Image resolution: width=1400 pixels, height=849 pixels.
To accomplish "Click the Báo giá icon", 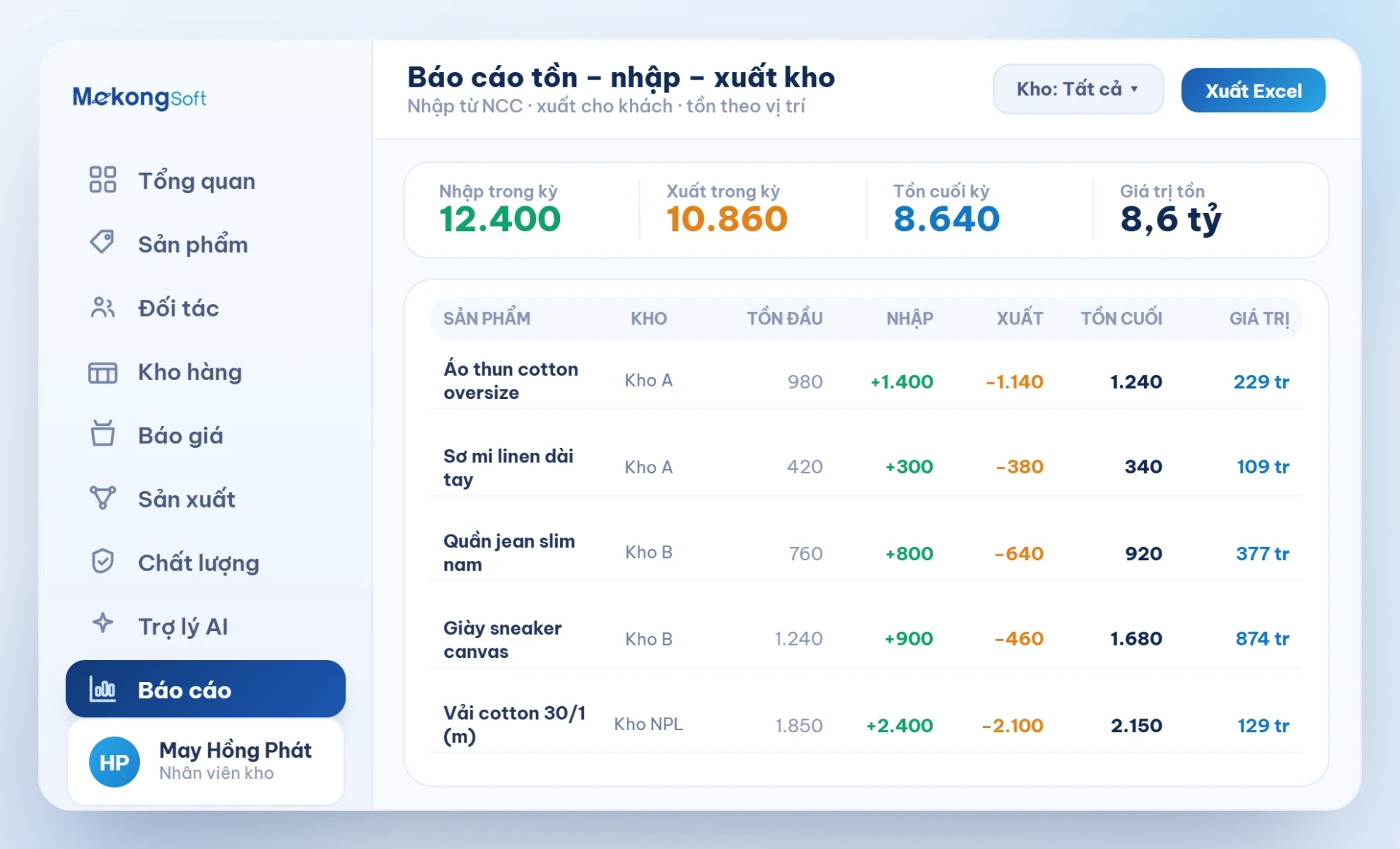I will (102, 433).
